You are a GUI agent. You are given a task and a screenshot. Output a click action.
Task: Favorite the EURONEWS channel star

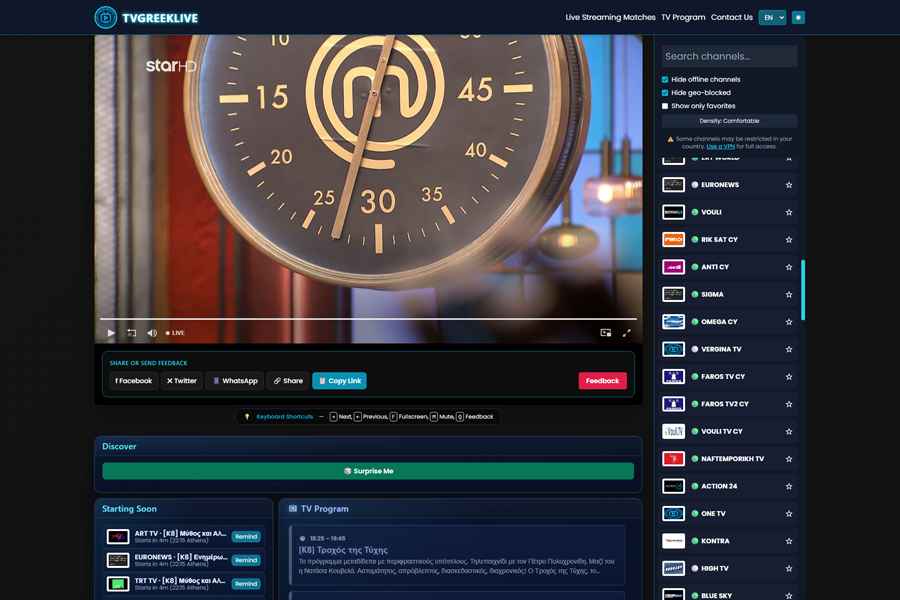[789, 185]
